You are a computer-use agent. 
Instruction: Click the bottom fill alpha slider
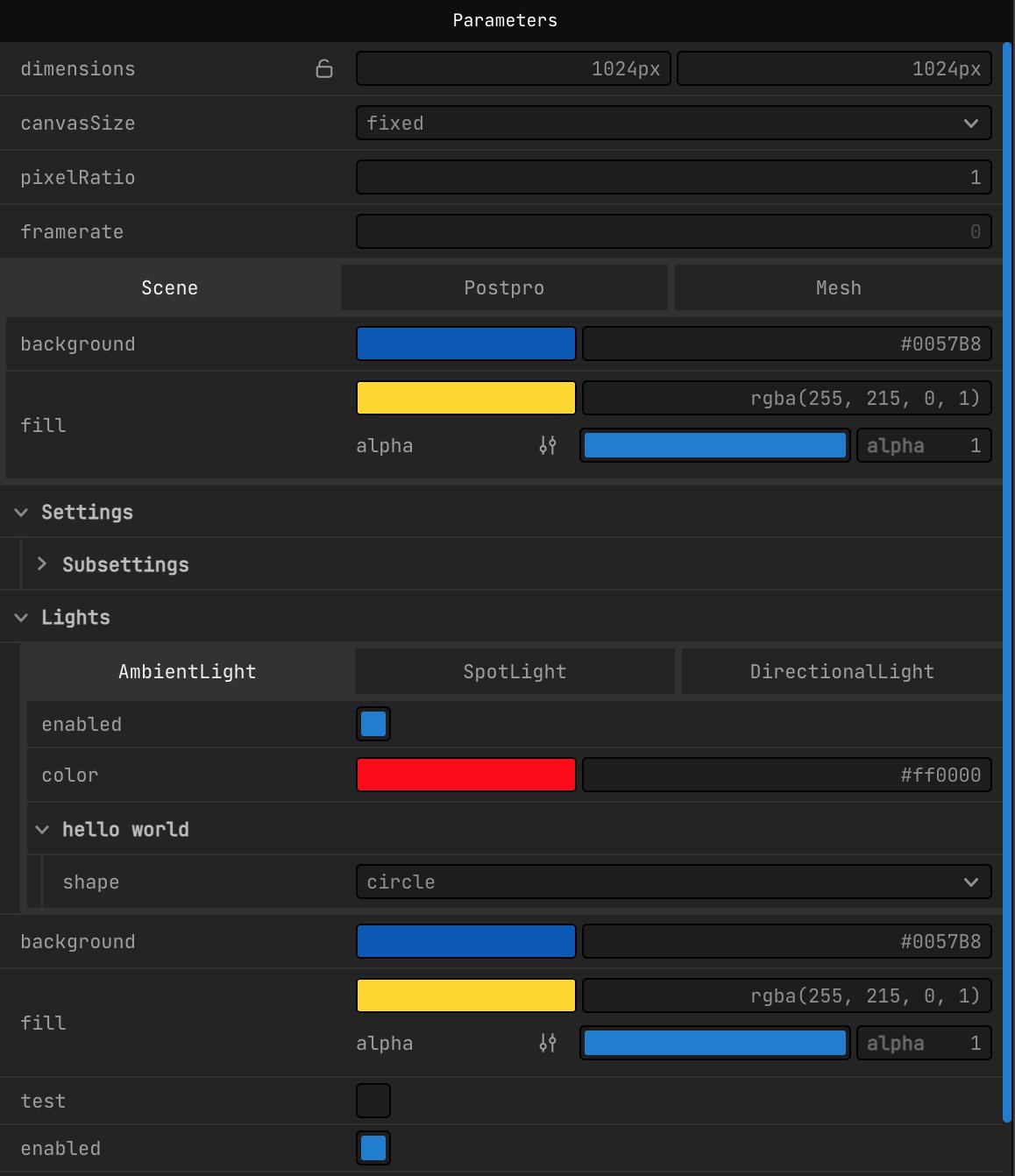pyautogui.click(x=715, y=1043)
